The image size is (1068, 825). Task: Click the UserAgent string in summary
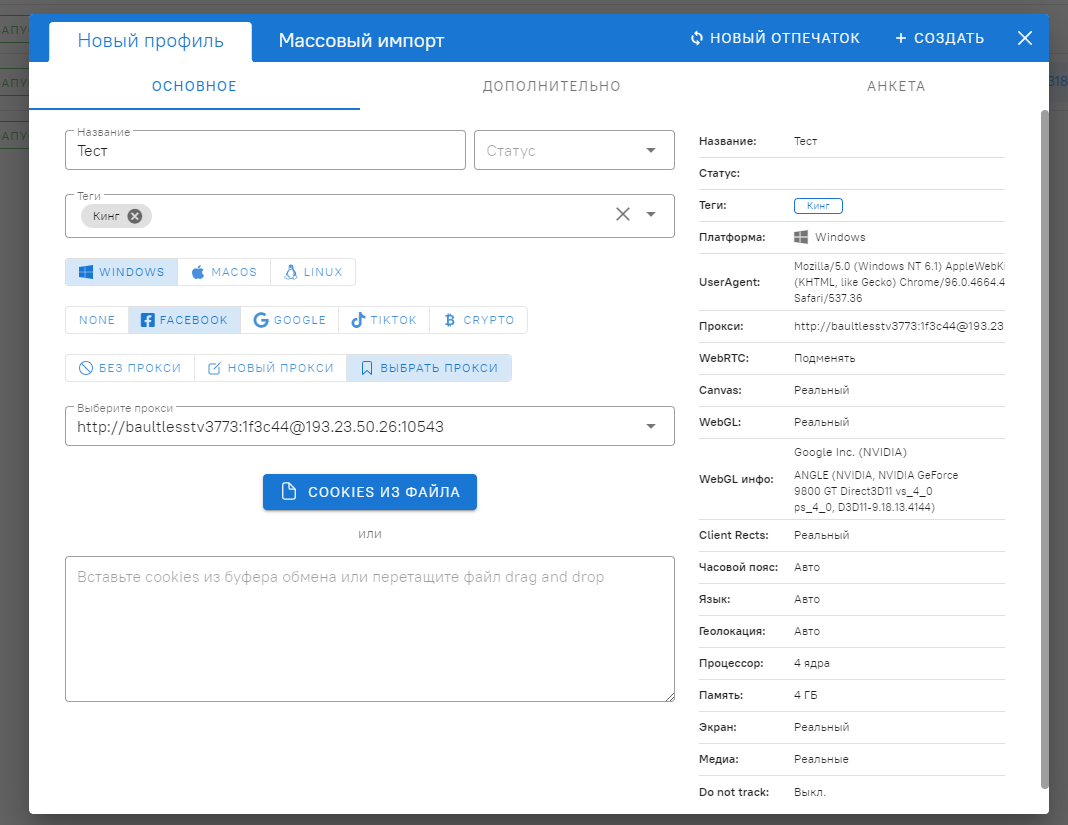[899, 282]
